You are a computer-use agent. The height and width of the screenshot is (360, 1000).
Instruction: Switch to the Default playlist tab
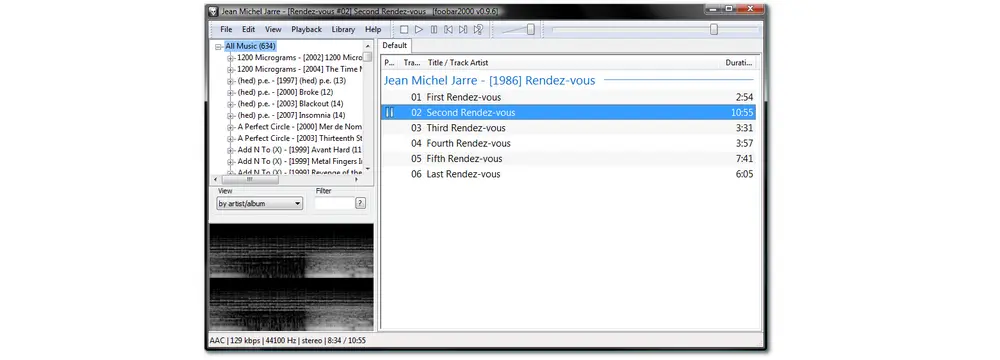395,45
